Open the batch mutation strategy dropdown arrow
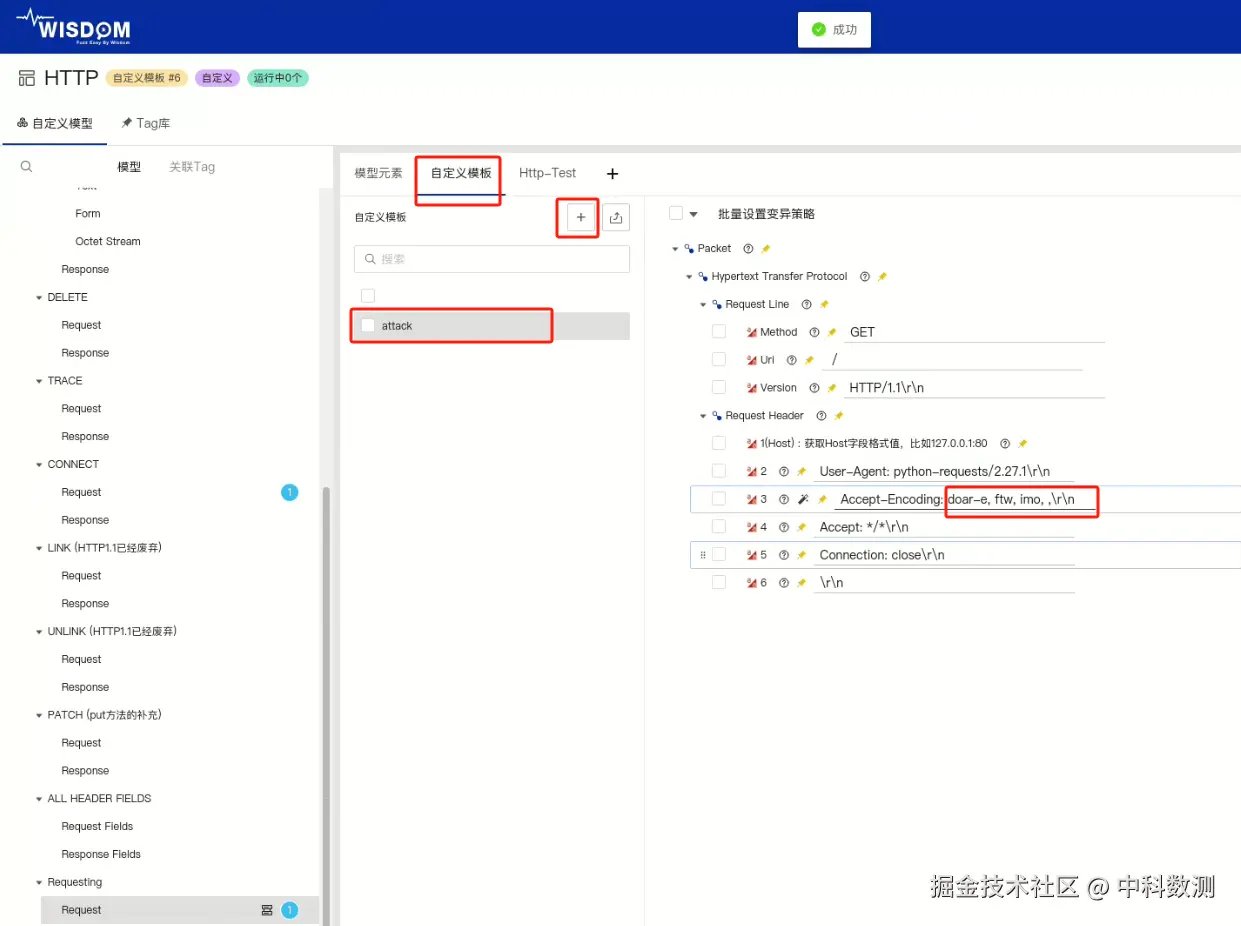 click(x=694, y=214)
